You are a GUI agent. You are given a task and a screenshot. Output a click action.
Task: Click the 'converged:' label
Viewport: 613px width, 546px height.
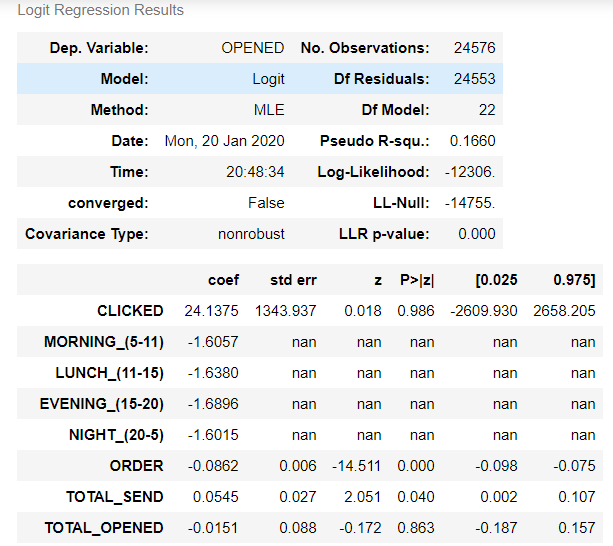click(108, 203)
